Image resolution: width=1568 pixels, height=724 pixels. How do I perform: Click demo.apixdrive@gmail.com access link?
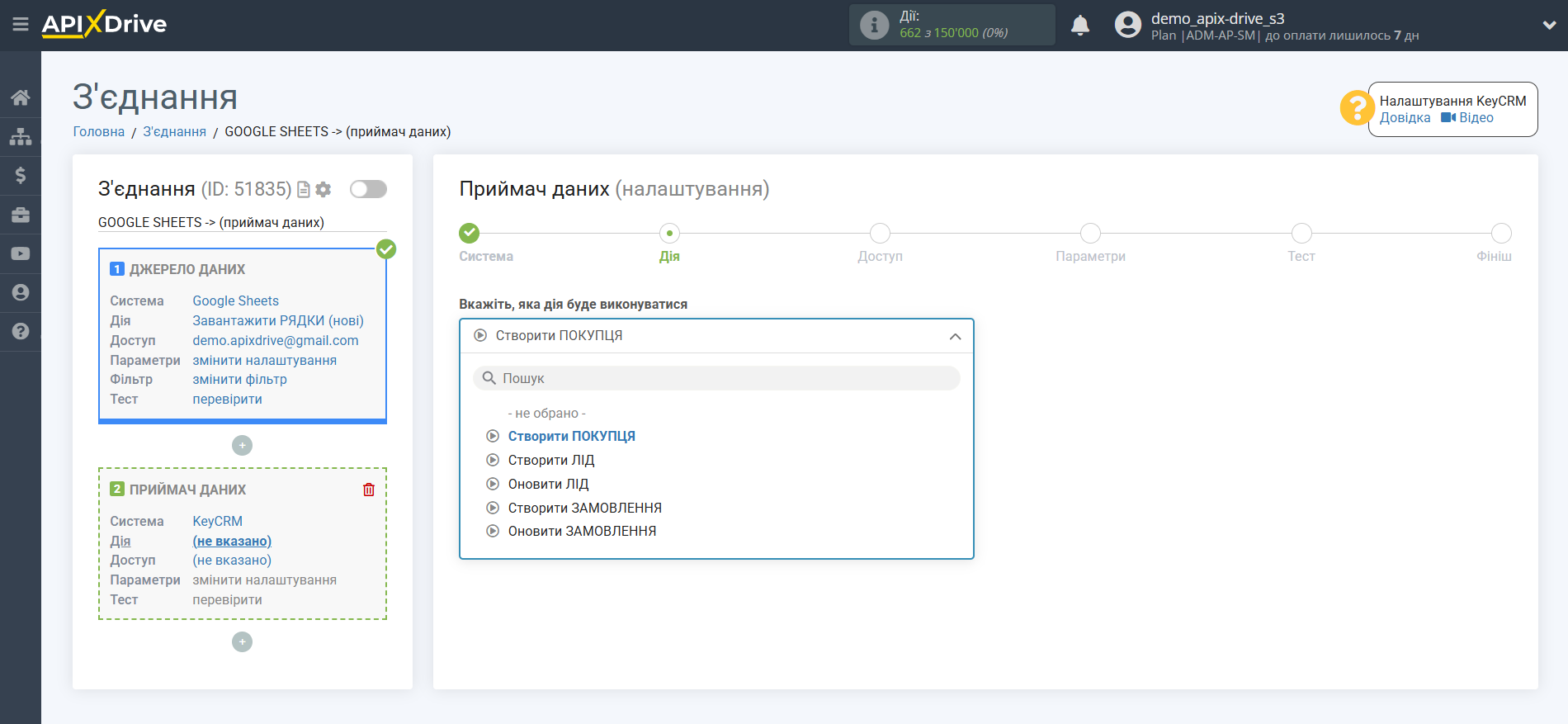tap(276, 340)
